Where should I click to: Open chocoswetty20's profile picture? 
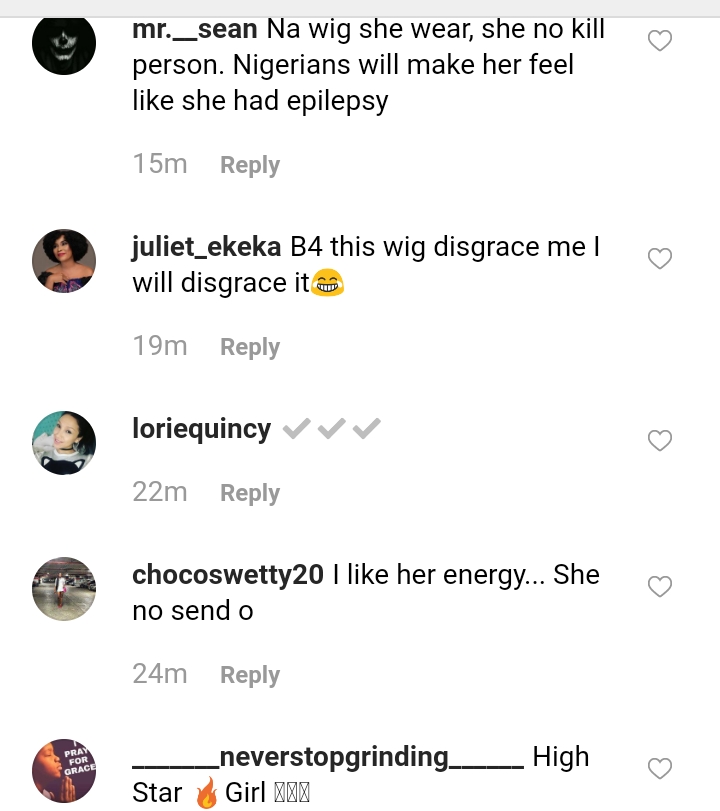pos(64,589)
